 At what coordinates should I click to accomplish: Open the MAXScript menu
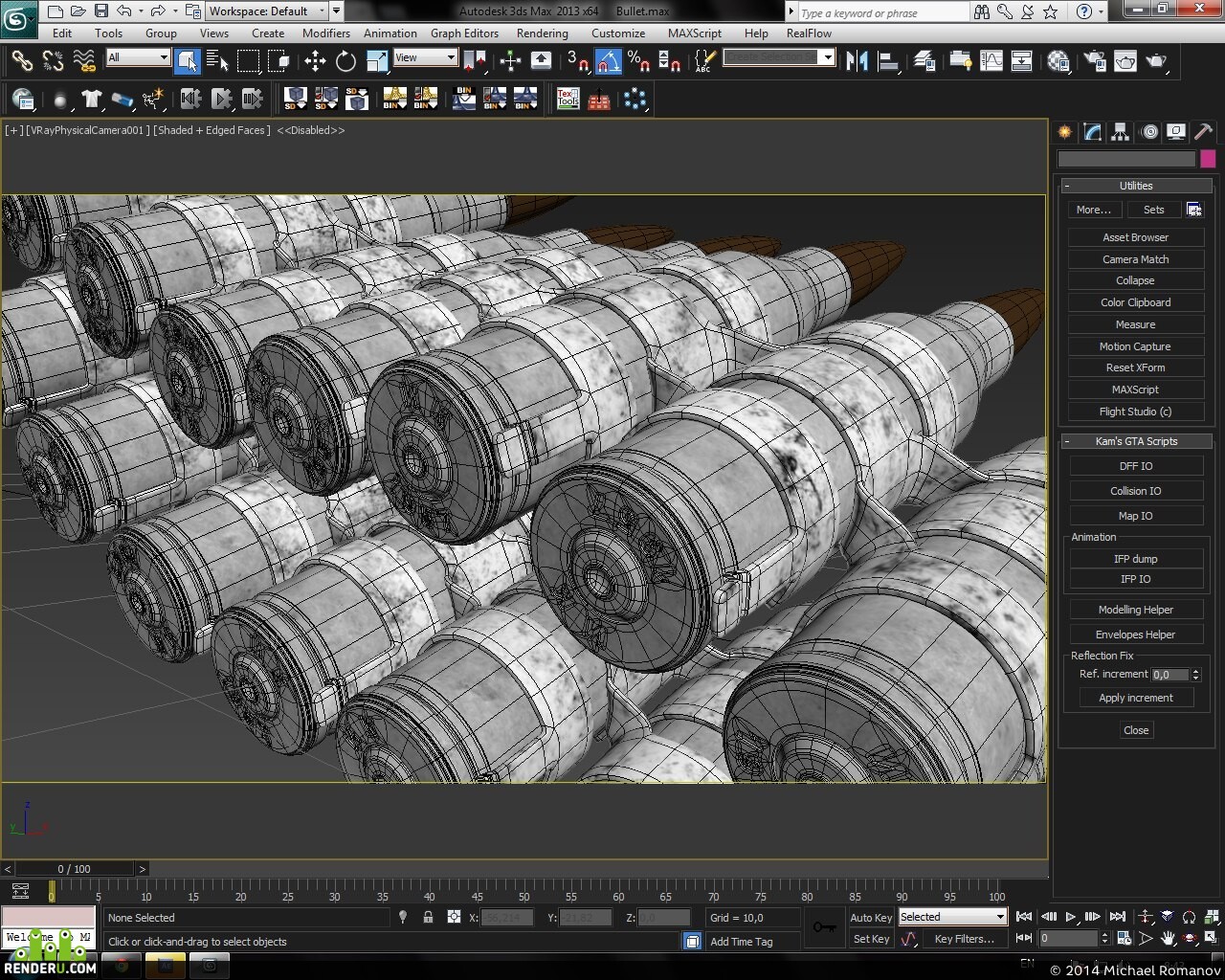point(695,33)
